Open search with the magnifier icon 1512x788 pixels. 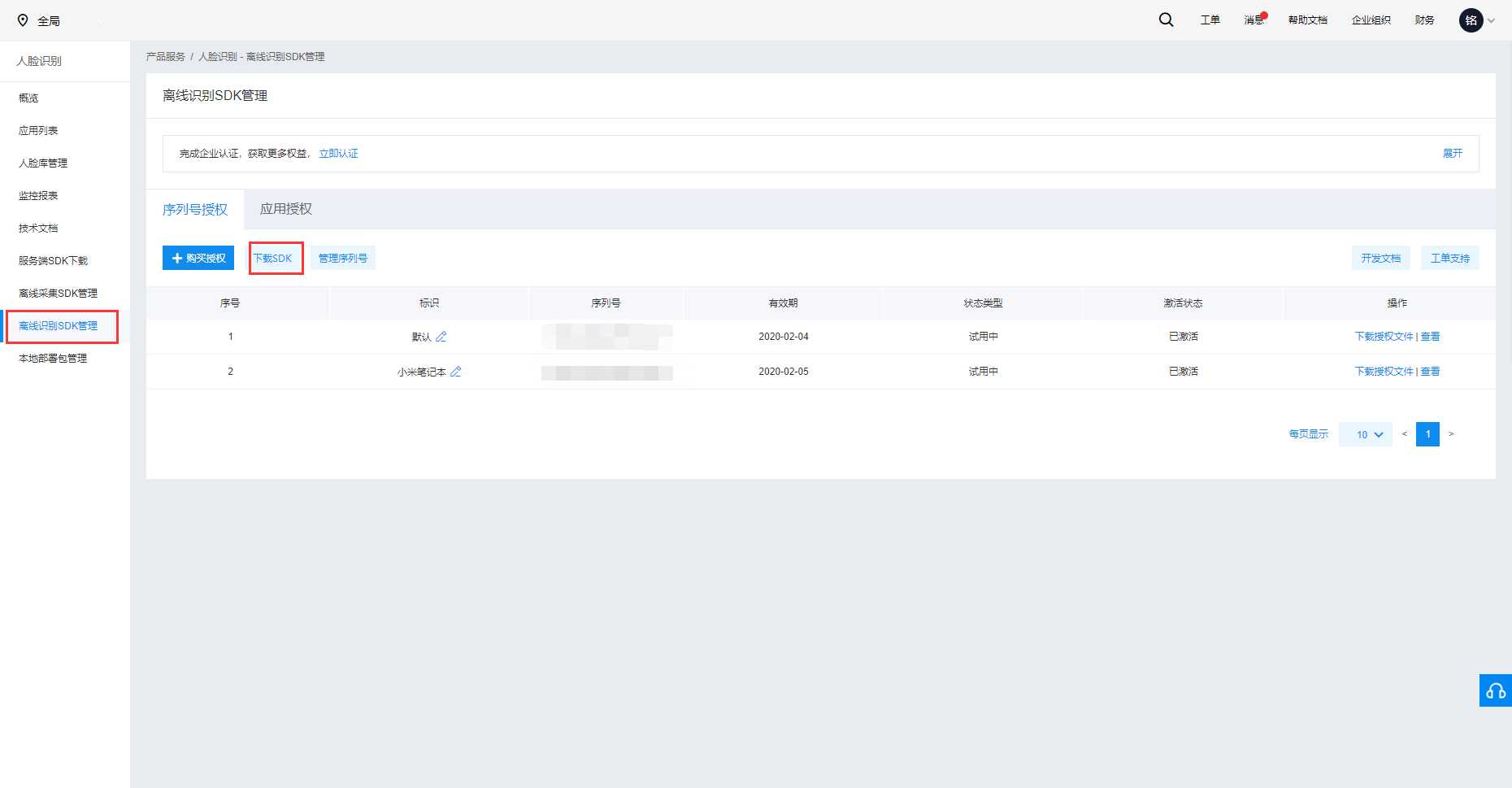click(x=1166, y=20)
